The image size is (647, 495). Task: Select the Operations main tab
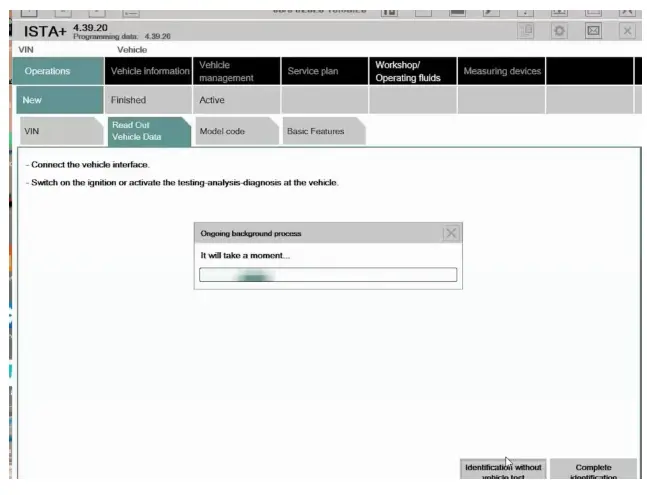pos(58,71)
